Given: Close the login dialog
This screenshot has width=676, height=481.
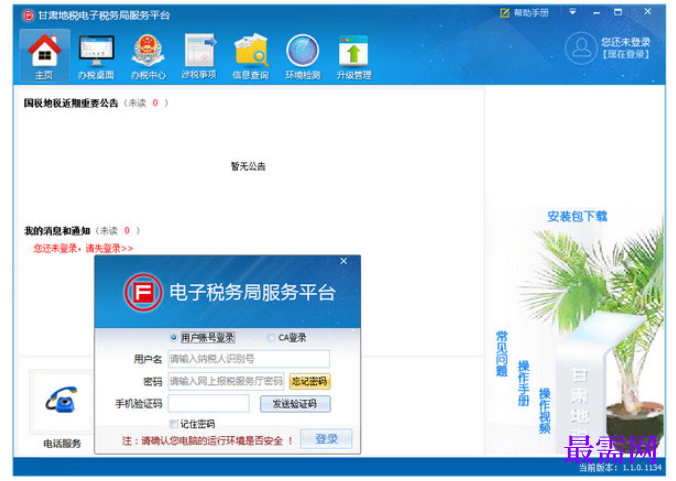Looking at the screenshot, I should click(344, 261).
